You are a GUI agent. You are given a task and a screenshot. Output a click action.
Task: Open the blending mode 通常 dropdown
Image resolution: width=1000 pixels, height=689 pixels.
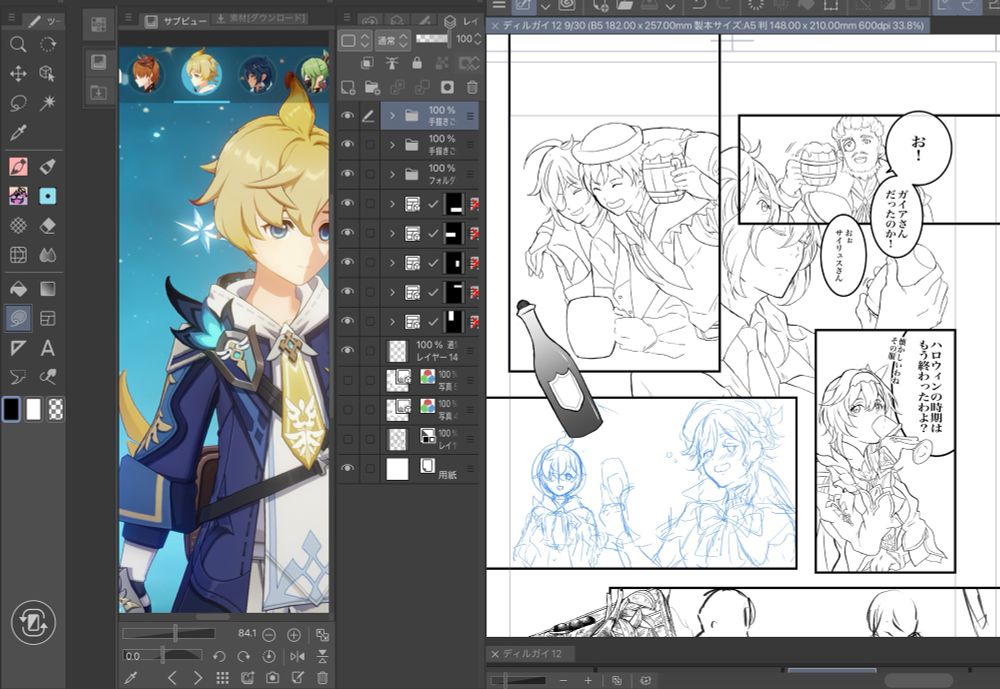pyautogui.click(x=392, y=41)
